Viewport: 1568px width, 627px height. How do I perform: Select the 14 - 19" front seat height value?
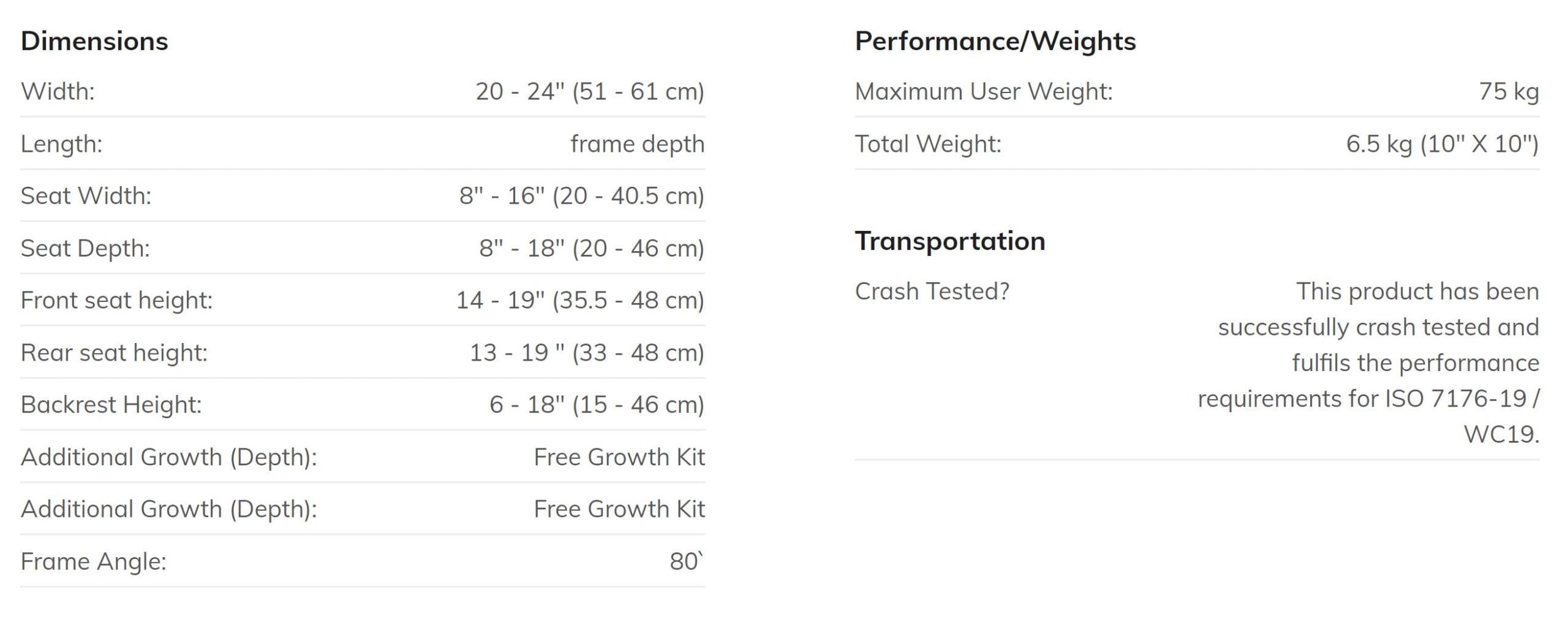pos(579,300)
